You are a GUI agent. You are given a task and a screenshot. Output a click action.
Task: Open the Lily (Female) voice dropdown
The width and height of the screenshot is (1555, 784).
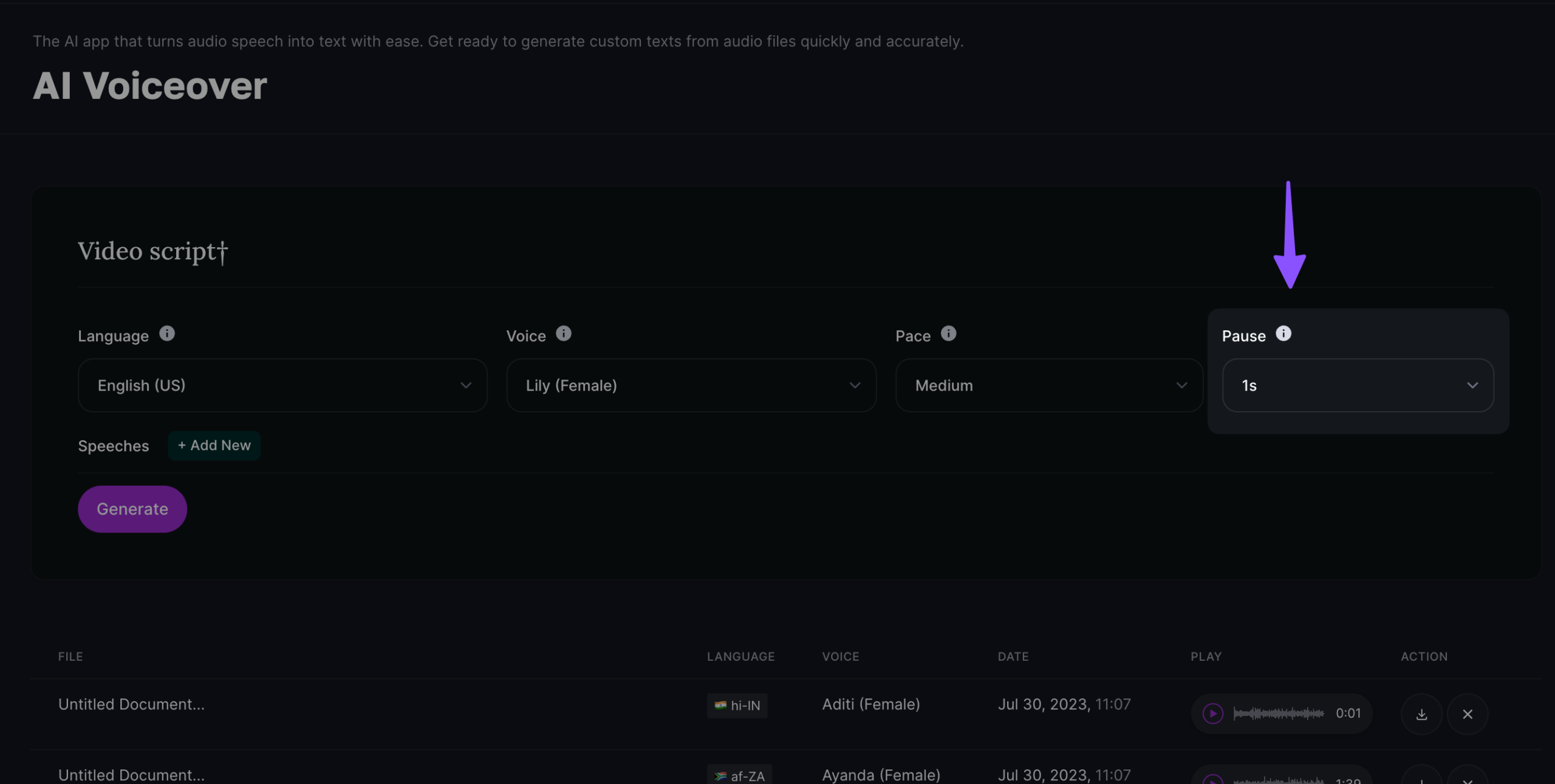pyautogui.click(x=691, y=386)
